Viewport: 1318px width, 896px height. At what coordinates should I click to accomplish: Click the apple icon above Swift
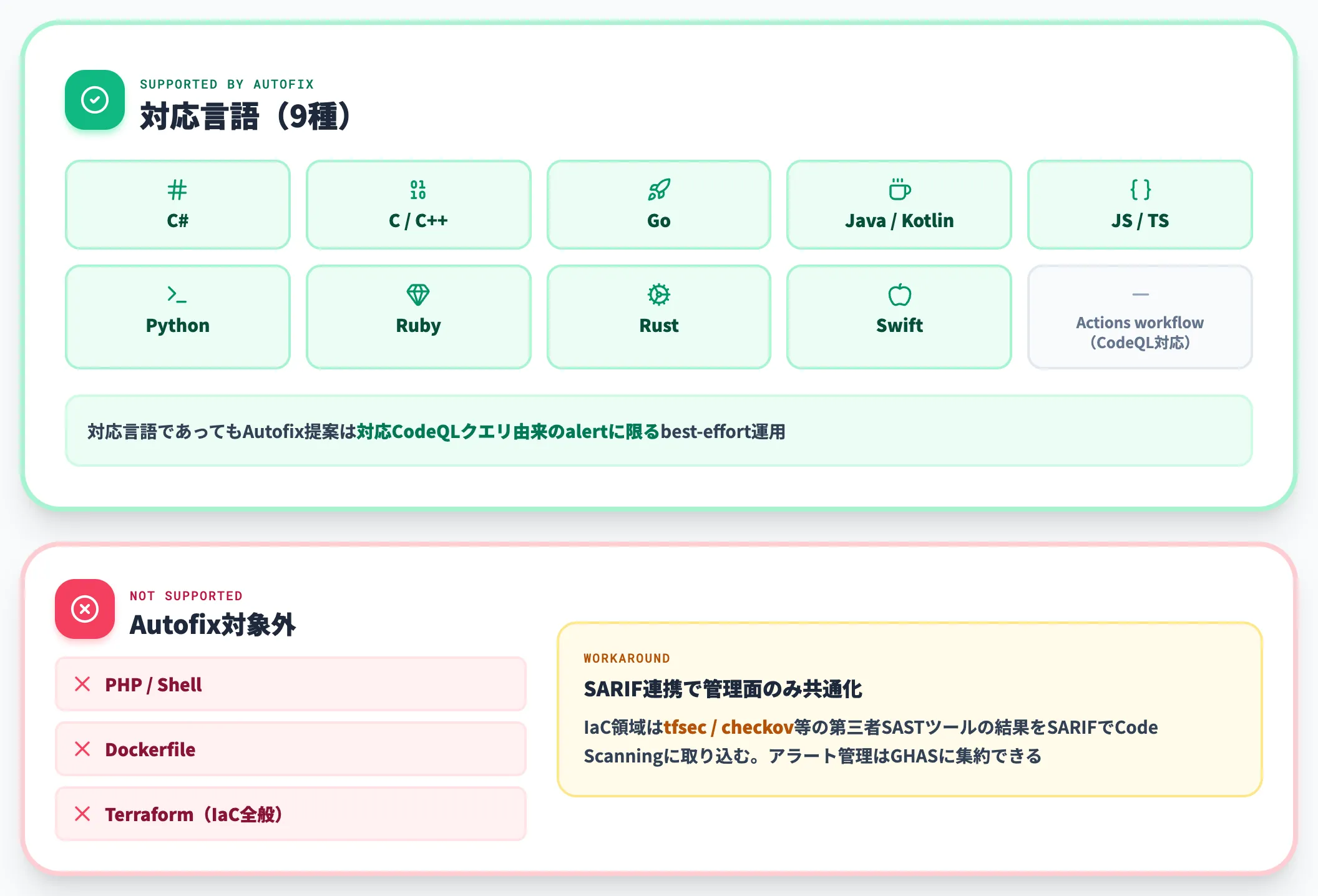coord(899,295)
